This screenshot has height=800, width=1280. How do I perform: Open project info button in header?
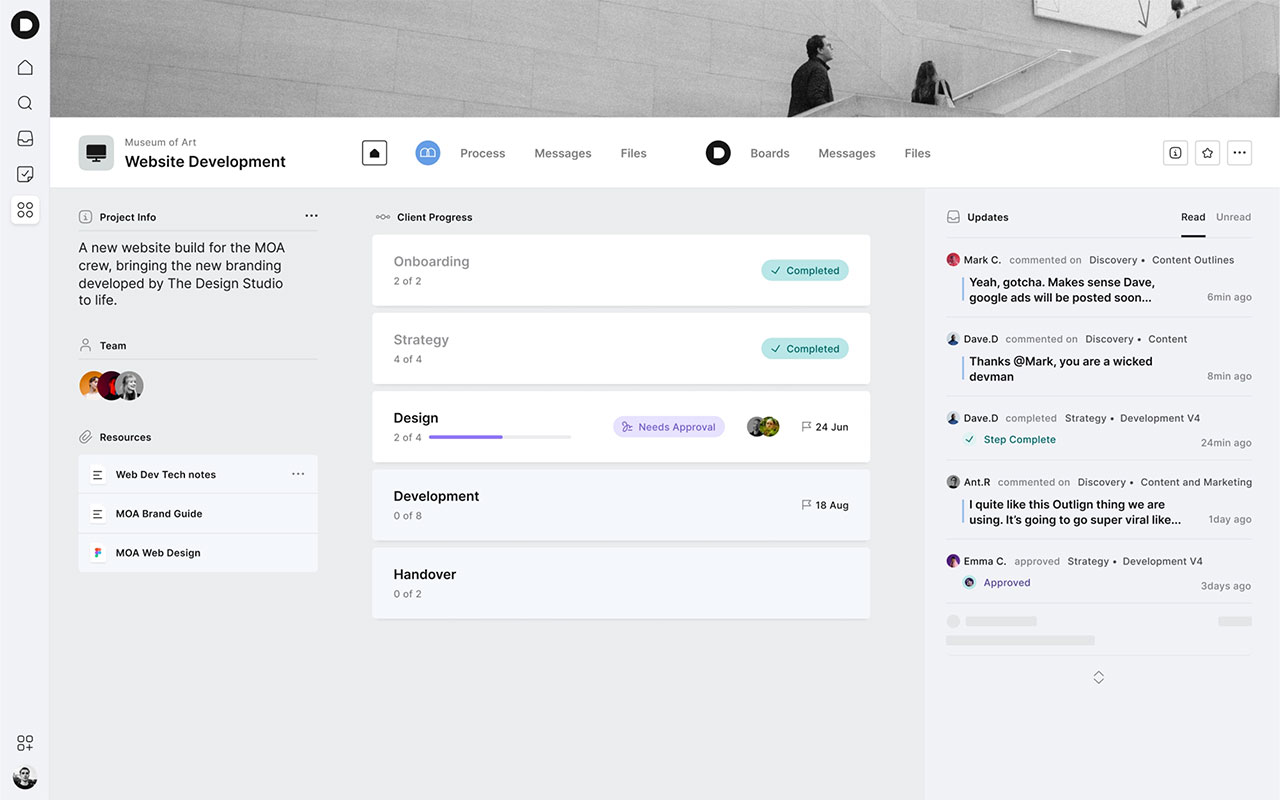click(x=1175, y=153)
